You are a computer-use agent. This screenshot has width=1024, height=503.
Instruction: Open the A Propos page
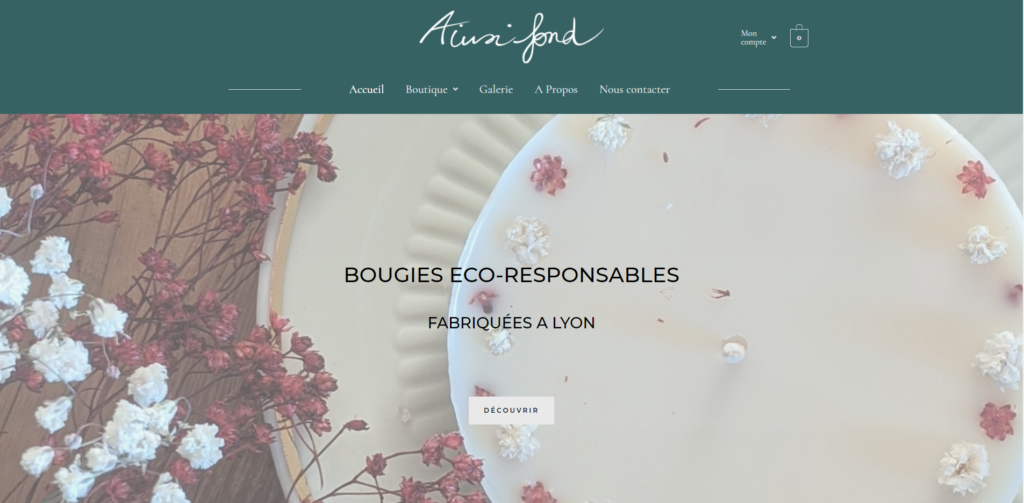556,89
